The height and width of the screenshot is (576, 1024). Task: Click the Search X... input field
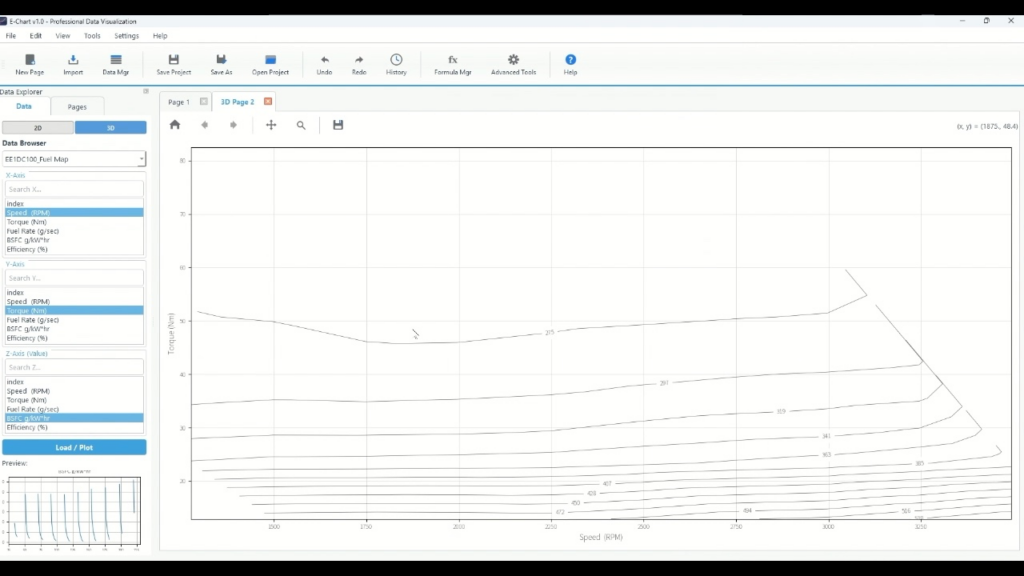coord(75,189)
